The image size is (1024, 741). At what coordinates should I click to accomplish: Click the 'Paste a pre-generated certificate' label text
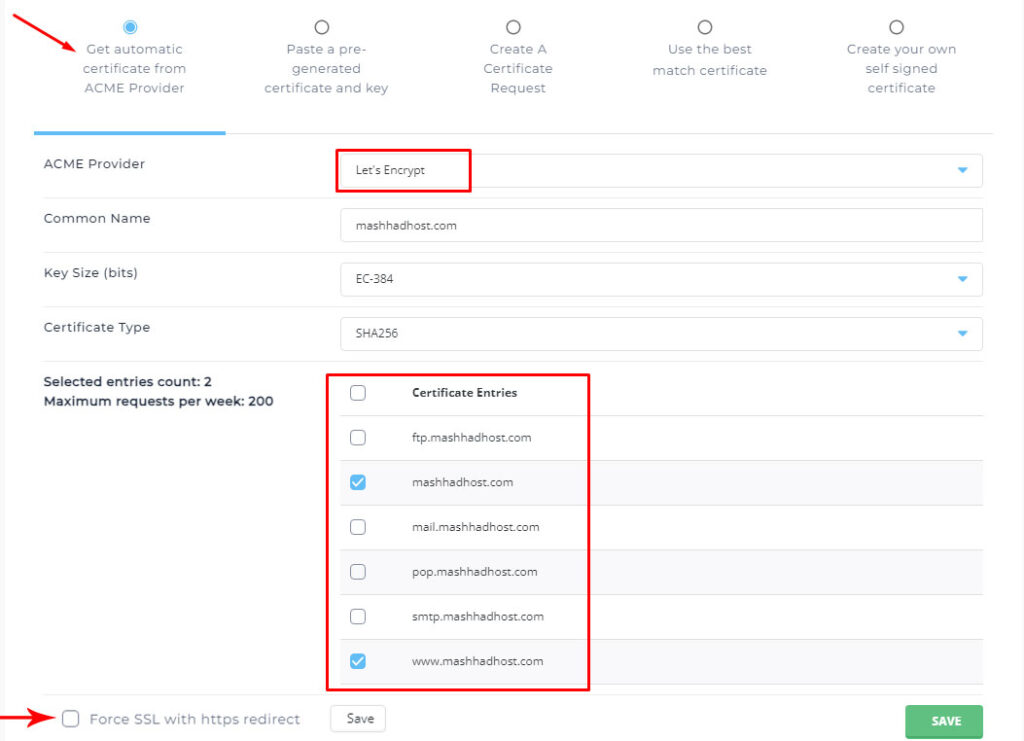coord(326,69)
